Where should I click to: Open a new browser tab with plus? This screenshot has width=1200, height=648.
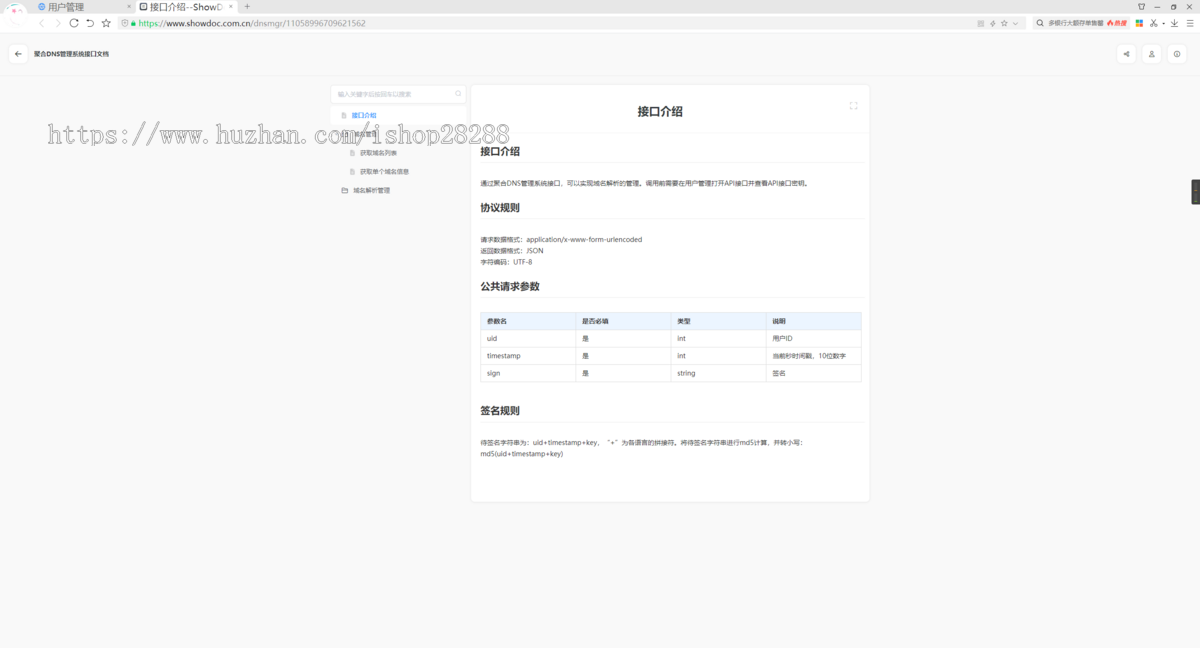247,7
